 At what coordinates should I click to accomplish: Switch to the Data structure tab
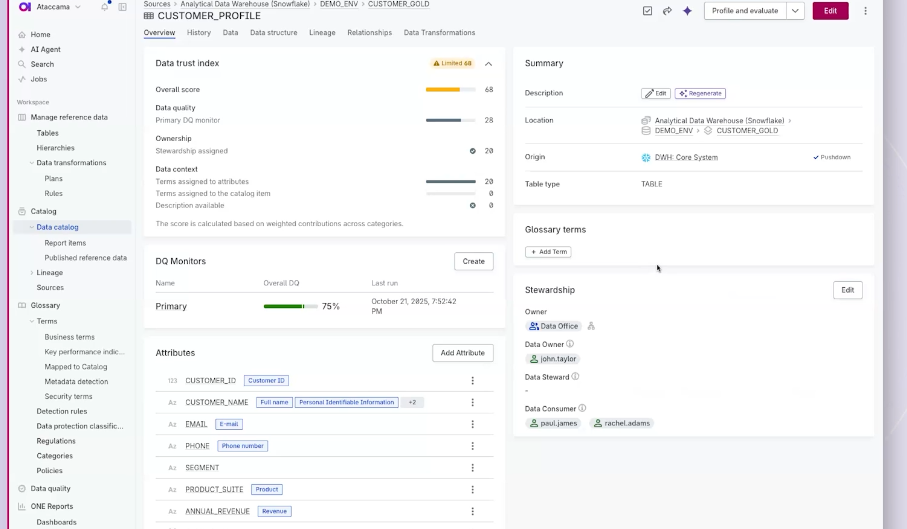(273, 33)
